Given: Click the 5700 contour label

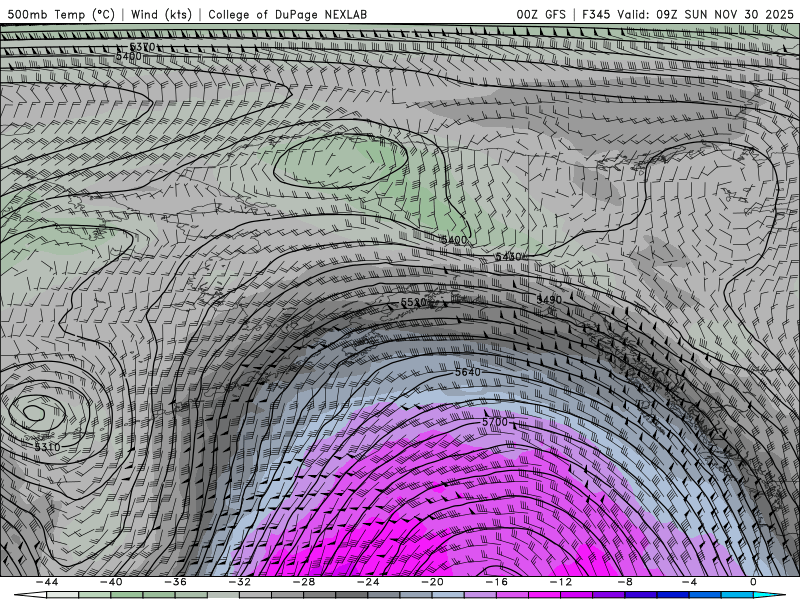Looking at the screenshot, I should click(495, 422).
